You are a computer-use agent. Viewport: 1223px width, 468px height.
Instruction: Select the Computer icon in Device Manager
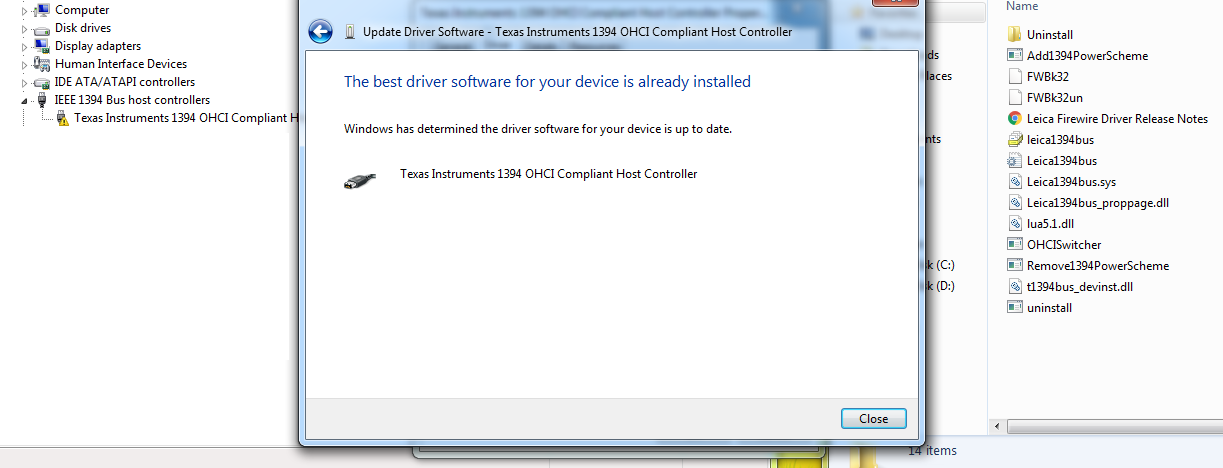click(x=41, y=10)
